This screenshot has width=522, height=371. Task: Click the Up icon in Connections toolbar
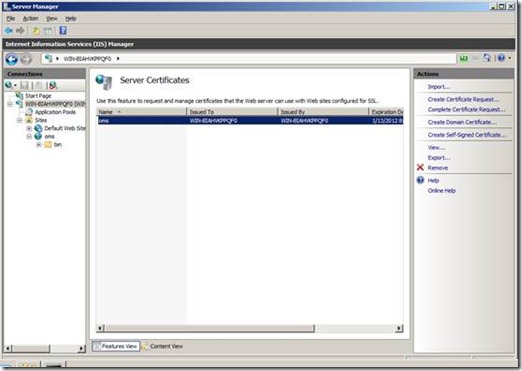(x=39, y=85)
